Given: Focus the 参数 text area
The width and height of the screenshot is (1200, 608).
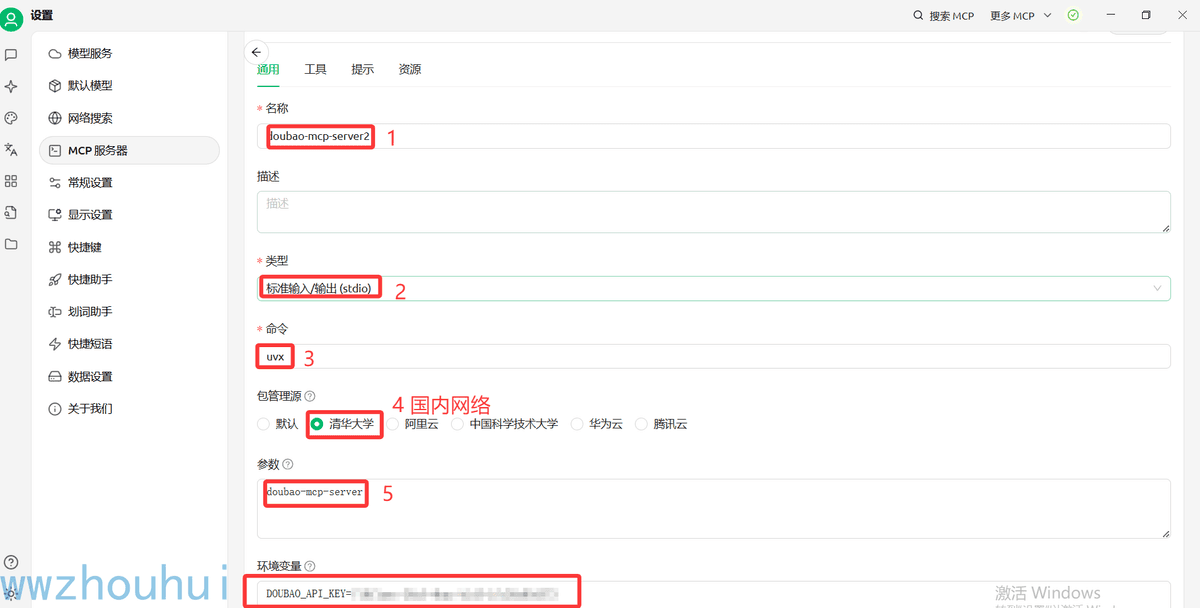Looking at the screenshot, I should tap(714, 508).
